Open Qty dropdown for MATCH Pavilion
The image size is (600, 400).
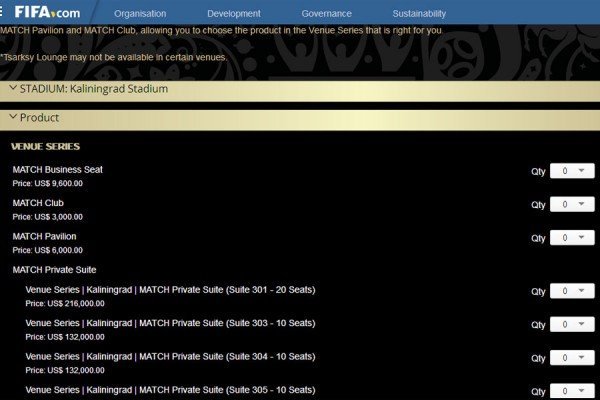tap(572, 238)
